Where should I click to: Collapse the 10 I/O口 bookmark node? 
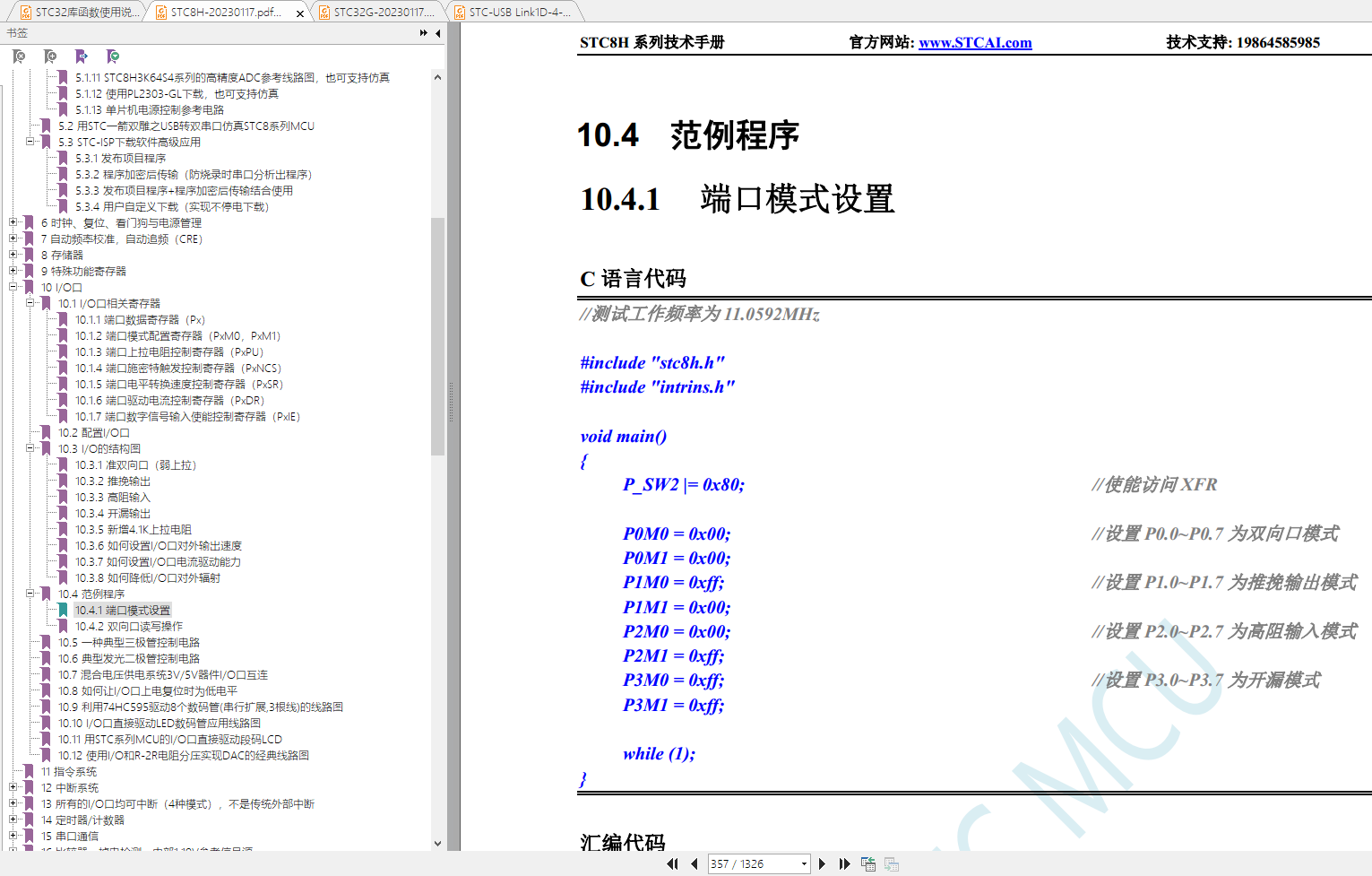13,287
